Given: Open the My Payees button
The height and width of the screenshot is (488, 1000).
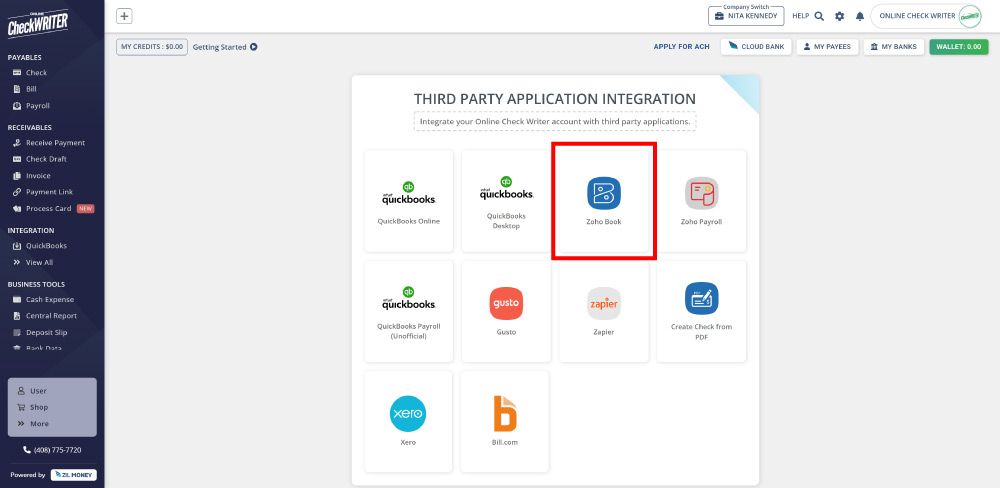Looking at the screenshot, I should click(827, 47).
